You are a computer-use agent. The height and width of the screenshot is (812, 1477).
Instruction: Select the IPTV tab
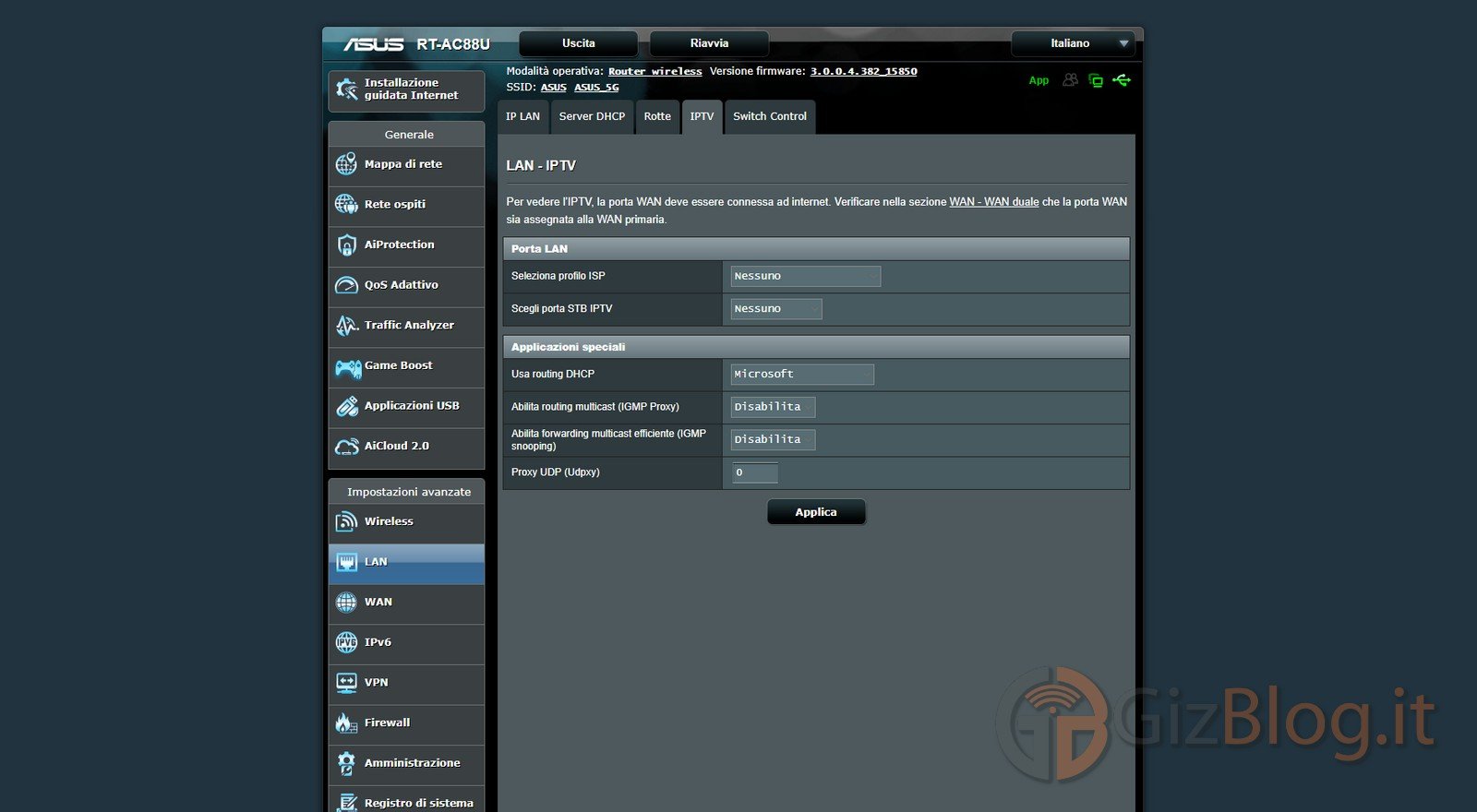(702, 117)
